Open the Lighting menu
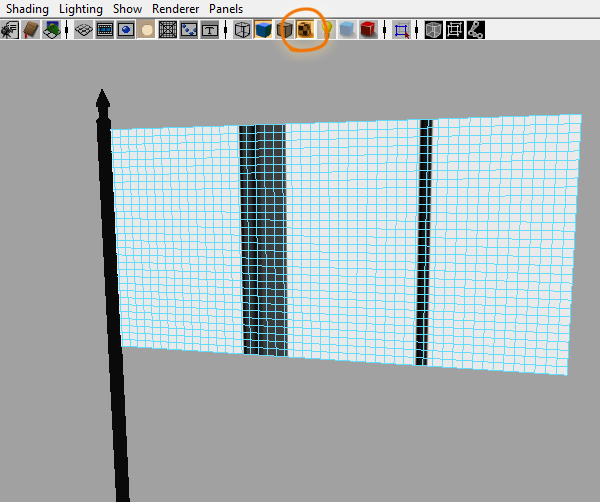 [81, 9]
